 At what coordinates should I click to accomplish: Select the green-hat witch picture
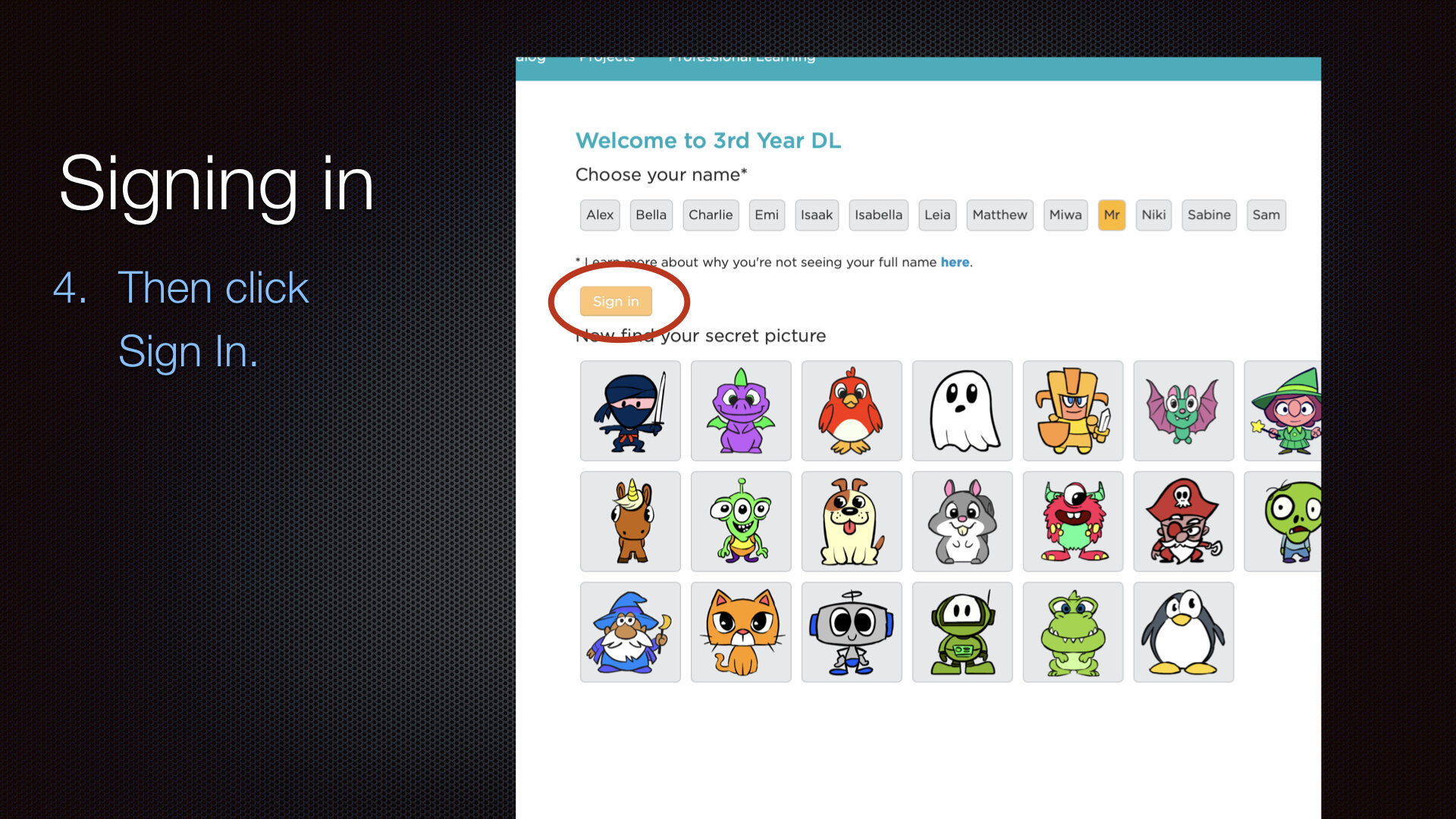[1283, 411]
